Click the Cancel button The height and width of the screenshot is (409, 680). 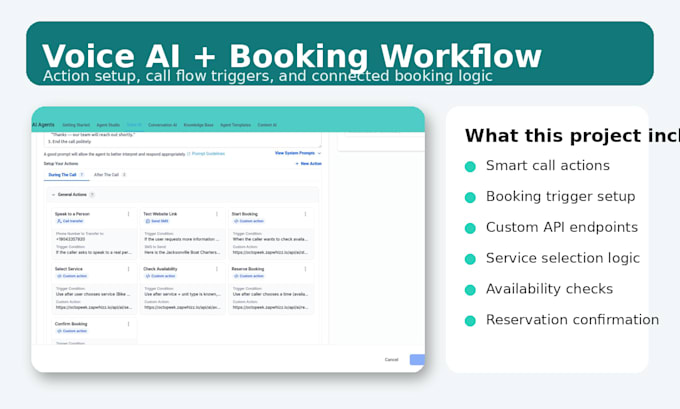click(x=391, y=360)
